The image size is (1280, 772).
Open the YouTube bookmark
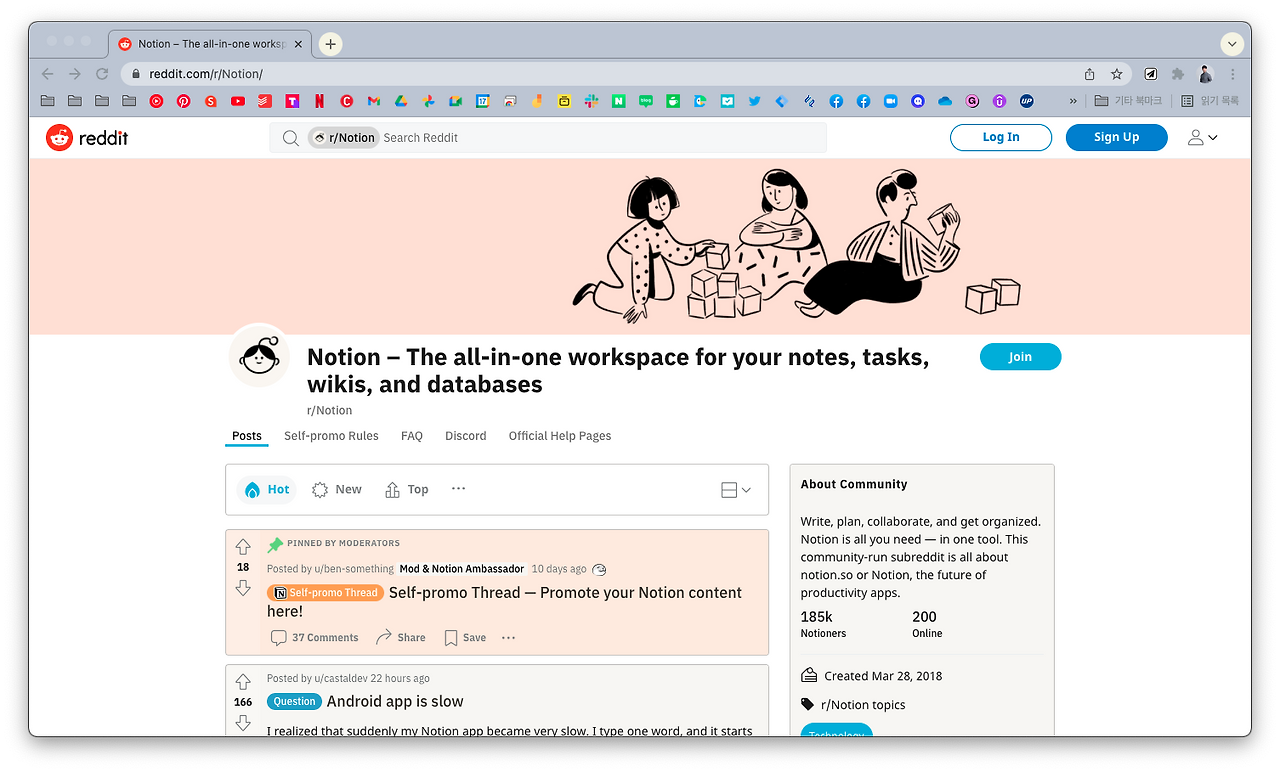pyautogui.click(x=238, y=101)
